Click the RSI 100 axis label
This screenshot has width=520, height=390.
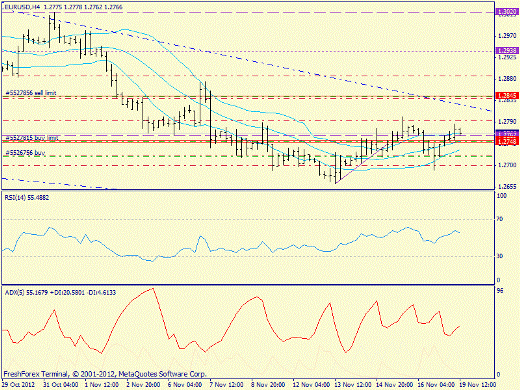tap(502, 196)
